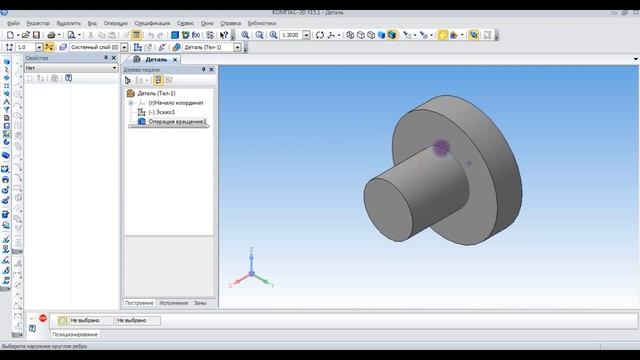Screen dimensions: 640x360
Task: Toggle the tree structure display button in model tree
Action: tap(158, 80)
